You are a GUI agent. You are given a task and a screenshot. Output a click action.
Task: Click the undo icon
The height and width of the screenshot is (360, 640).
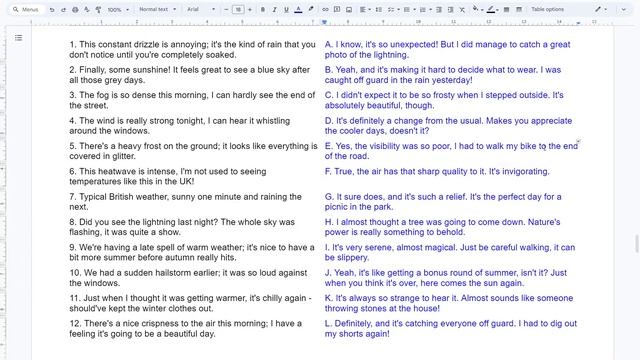[x=52, y=9]
